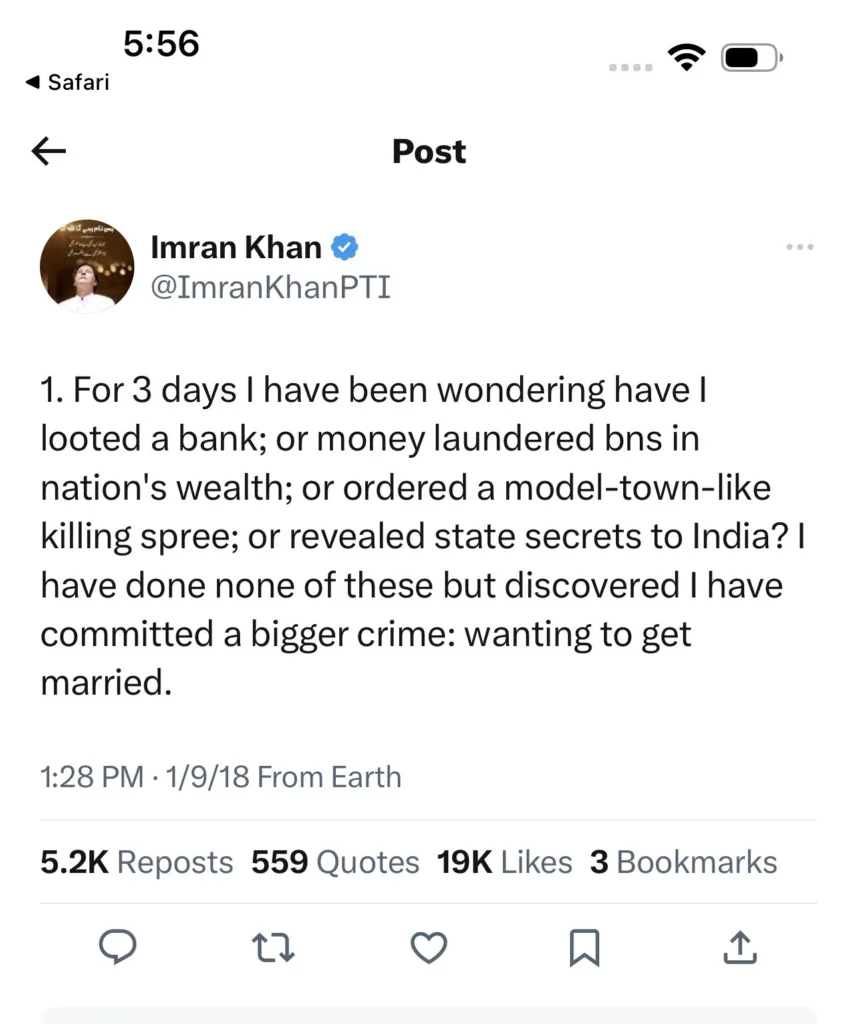Click the Imran Khan display name
The width and height of the screenshot is (858, 1024).
[234, 246]
